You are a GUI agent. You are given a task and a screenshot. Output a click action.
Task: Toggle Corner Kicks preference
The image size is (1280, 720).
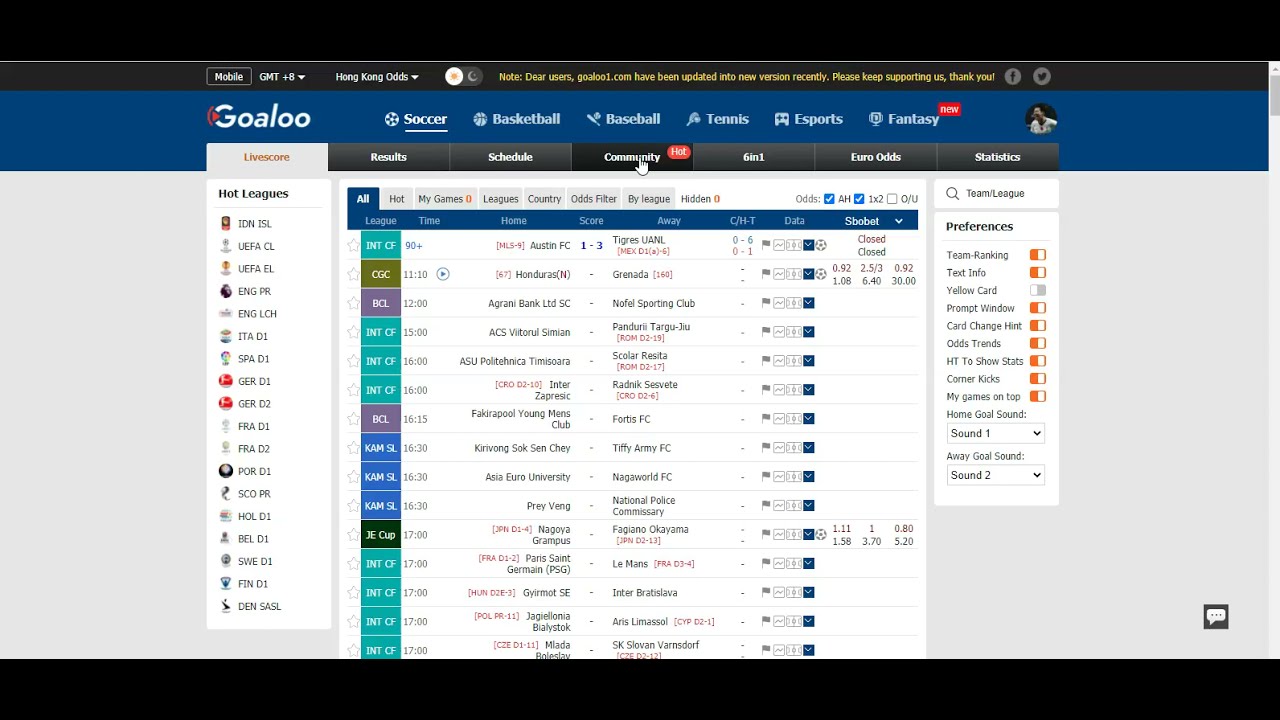pyautogui.click(x=1038, y=379)
